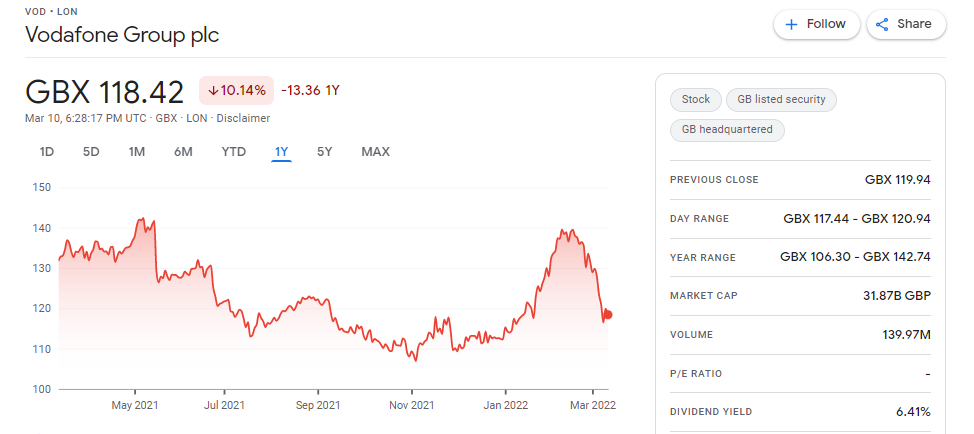
Task: Select the active 1Y range tab
Action: pos(281,151)
